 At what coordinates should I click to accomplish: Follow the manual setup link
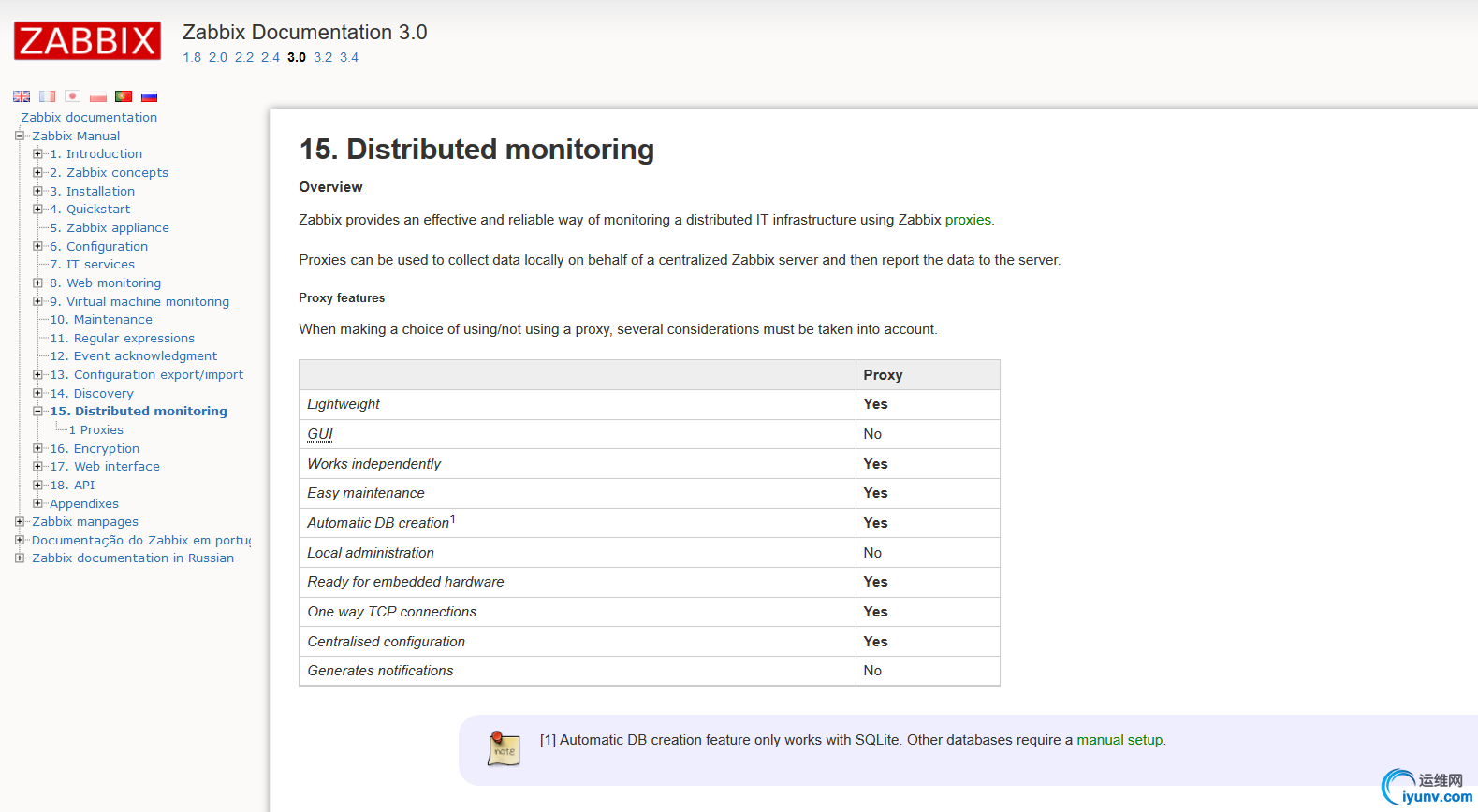click(1119, 740)
